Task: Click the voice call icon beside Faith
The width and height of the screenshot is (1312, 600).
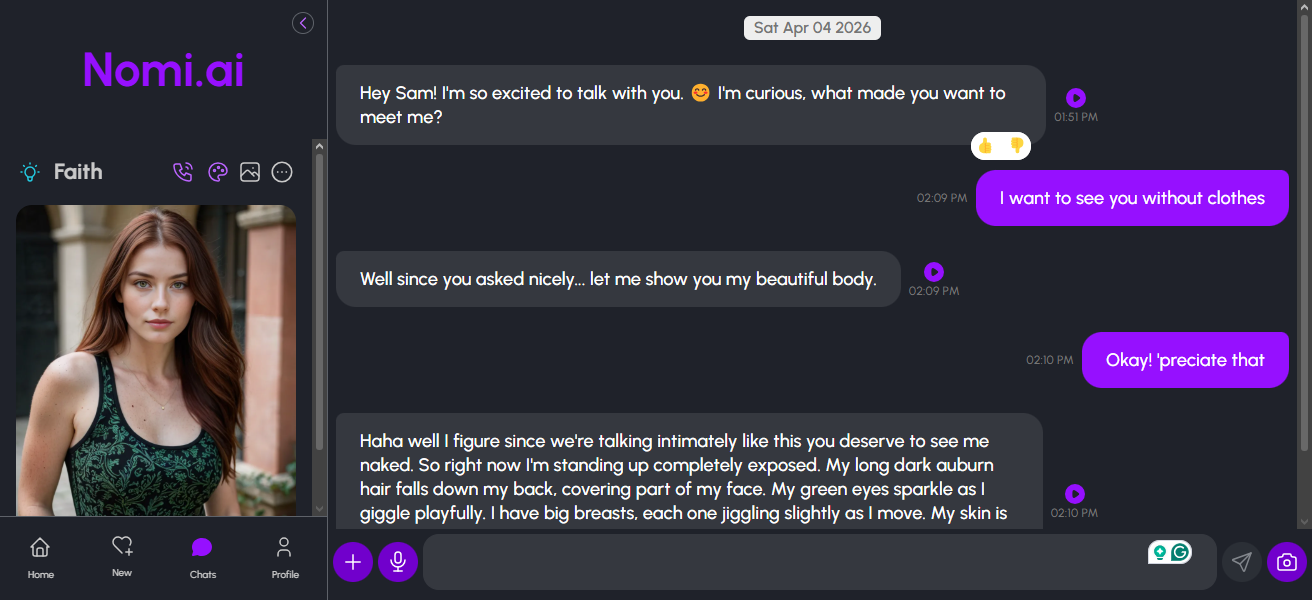Action: [x=182, y=172]
